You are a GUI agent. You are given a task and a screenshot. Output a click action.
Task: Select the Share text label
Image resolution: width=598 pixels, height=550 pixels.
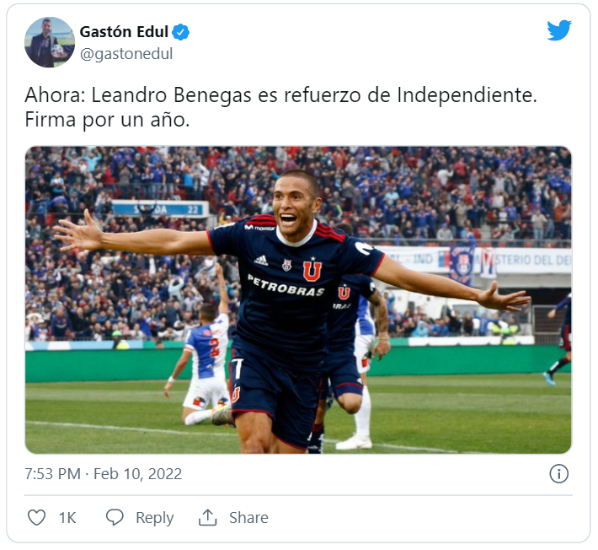point(249,518)
